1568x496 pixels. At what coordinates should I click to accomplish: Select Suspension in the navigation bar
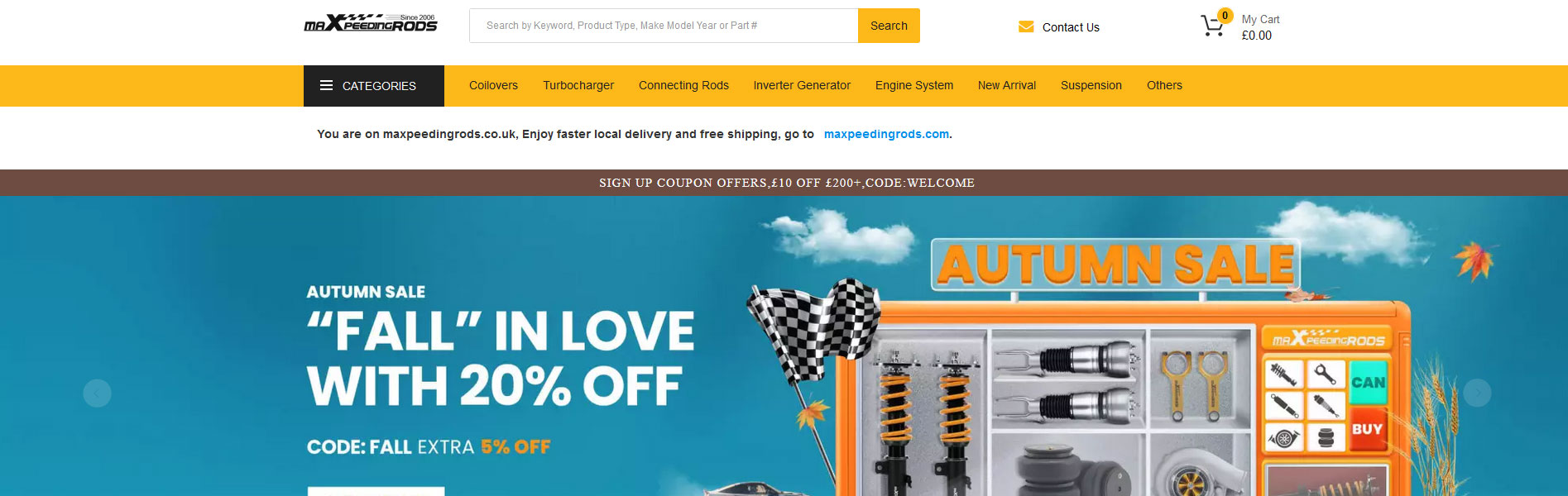[x=1091, y=85]
